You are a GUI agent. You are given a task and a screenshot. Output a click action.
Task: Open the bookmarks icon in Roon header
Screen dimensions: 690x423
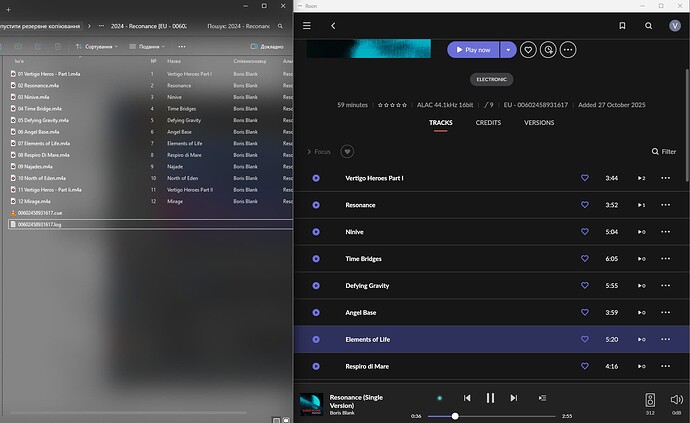(x=622, y=26)
